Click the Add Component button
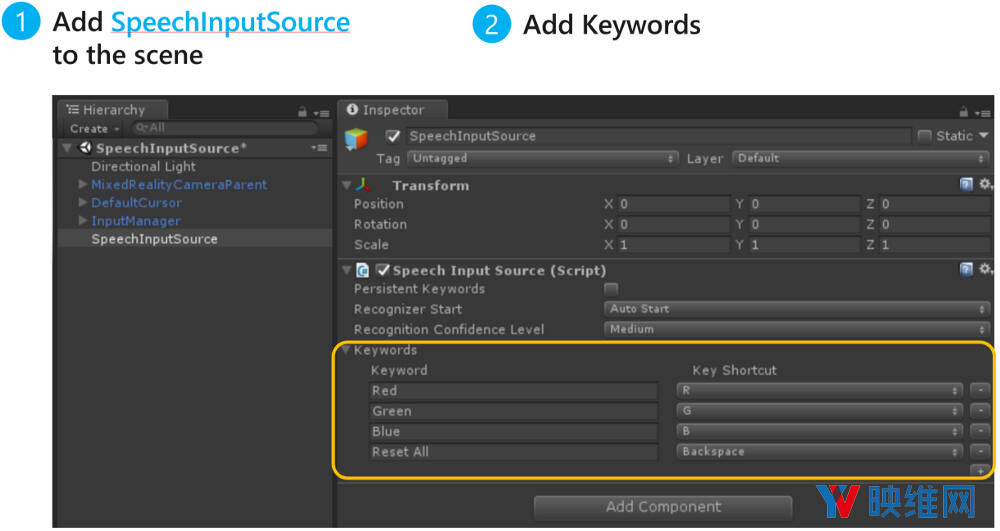 662,507
